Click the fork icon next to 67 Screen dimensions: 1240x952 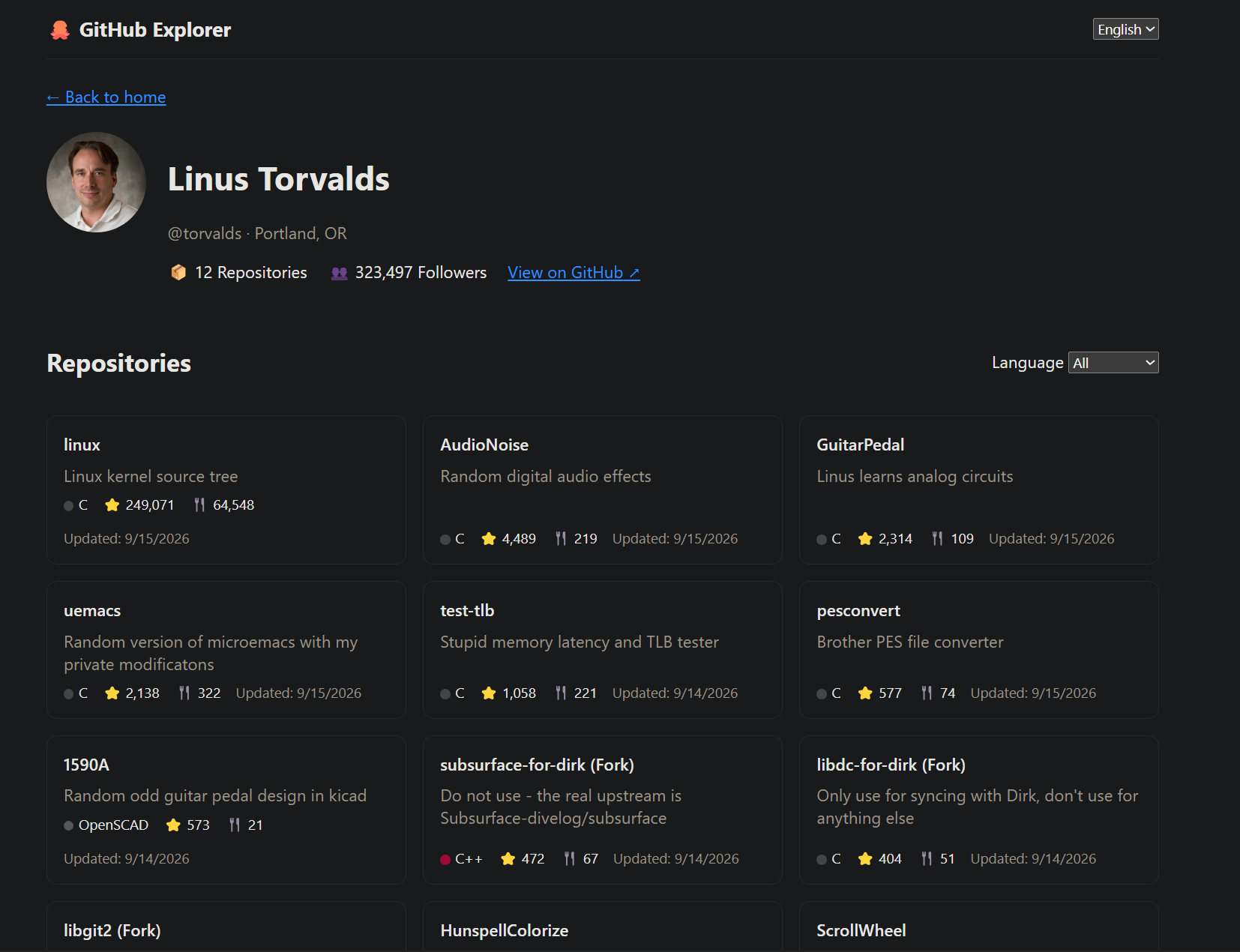[x=570, y=859]
